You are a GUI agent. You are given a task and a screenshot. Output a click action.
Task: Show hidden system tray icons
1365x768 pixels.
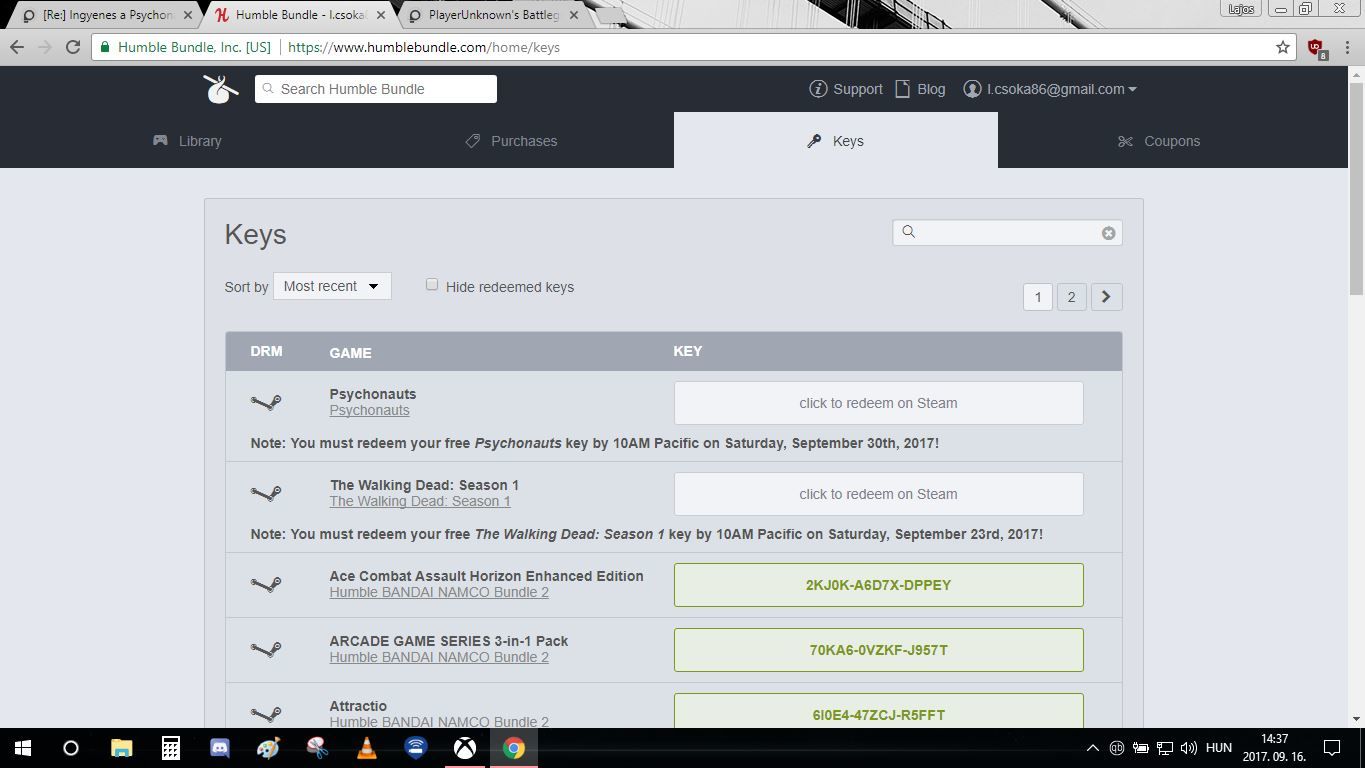[1092, 748]
